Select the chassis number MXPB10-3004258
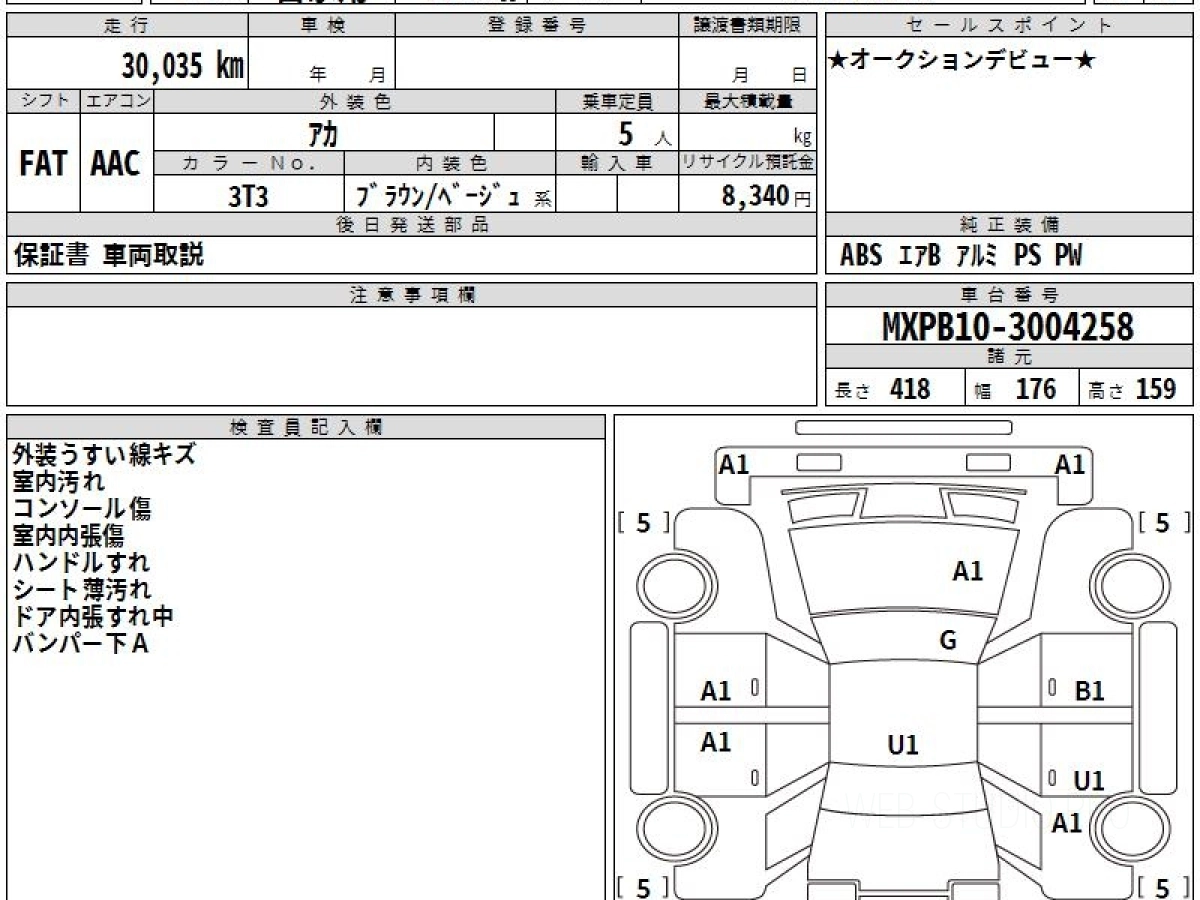 click(x=1008, y=327)
